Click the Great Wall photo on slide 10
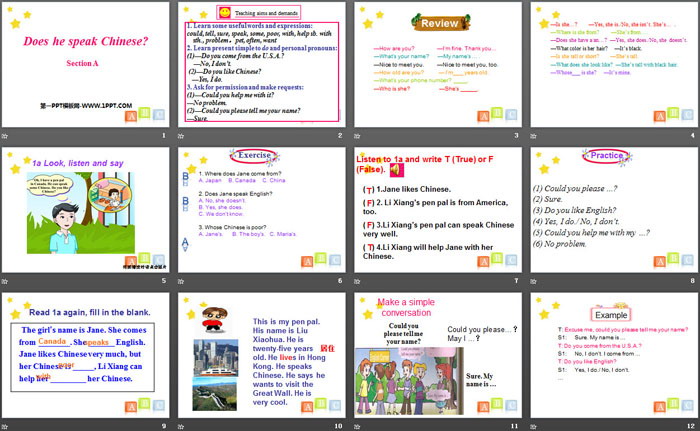 point(215,394)
